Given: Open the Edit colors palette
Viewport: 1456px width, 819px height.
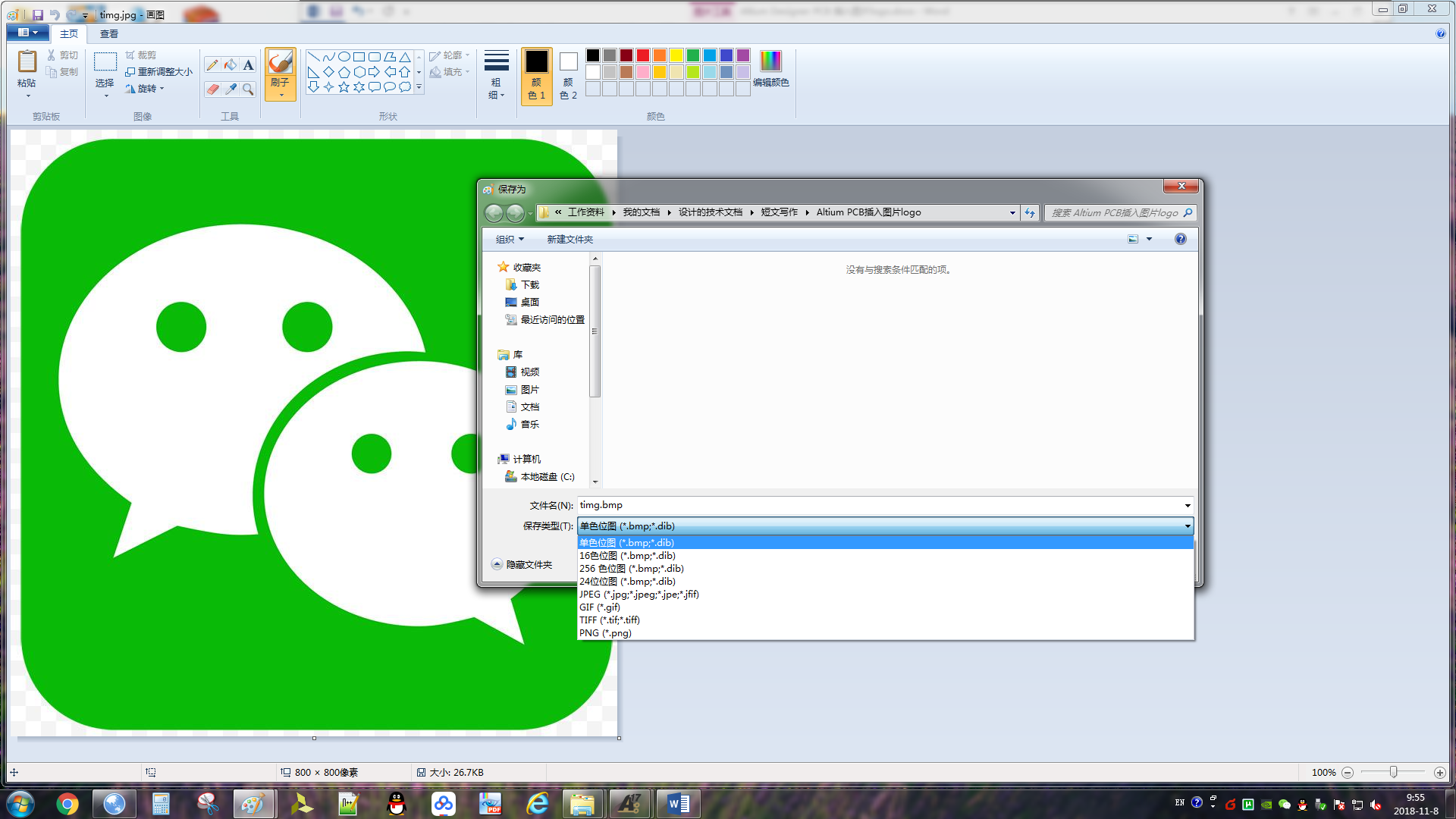Looking at the screenshot, I should 770,69.
